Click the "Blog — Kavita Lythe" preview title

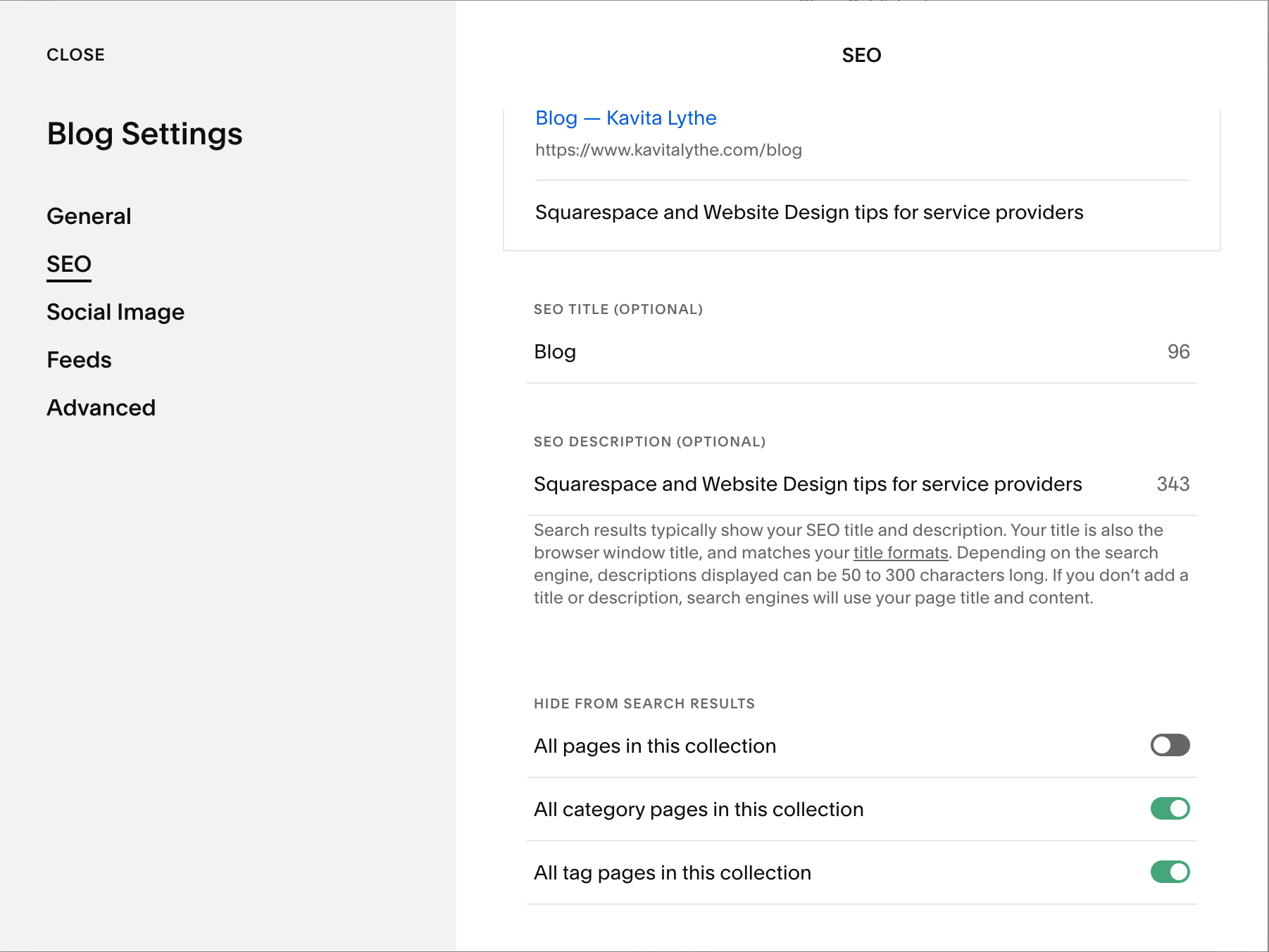(x=625, y=118)
